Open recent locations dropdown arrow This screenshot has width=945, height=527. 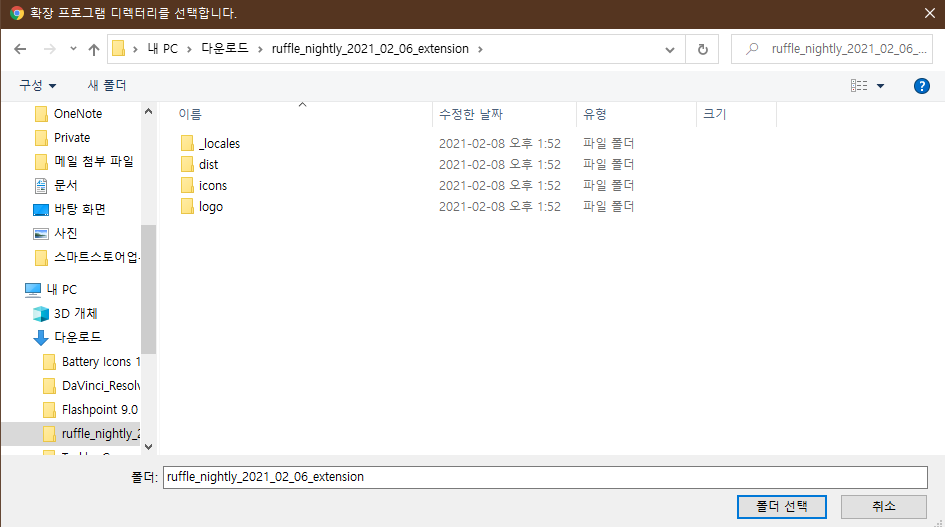point(73,49)
